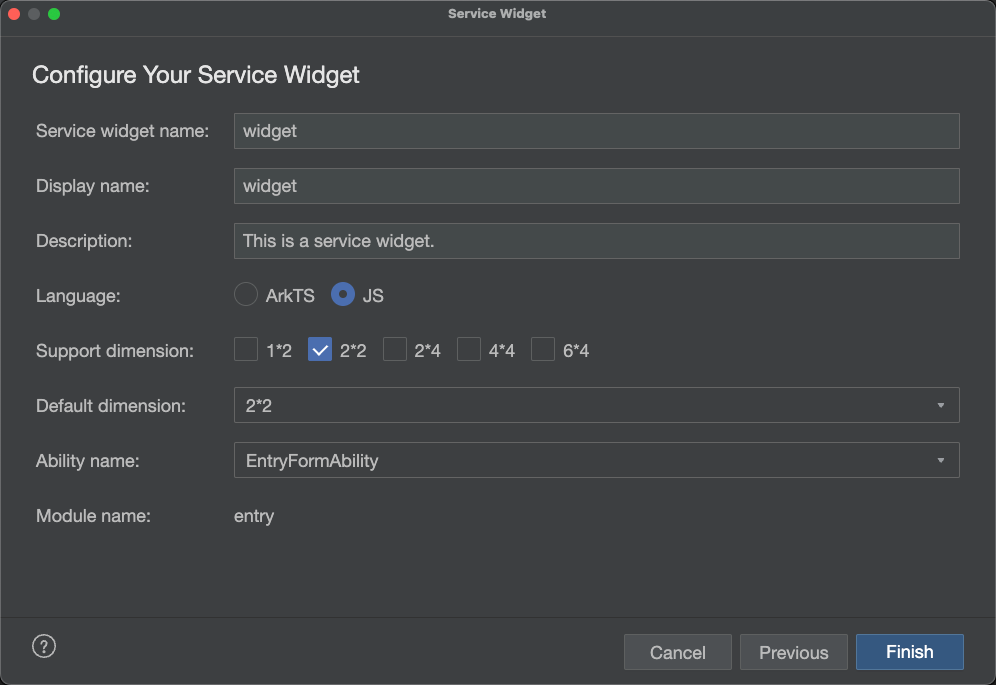
Task: Enable the 1*2 support dimension checkbox
Action: click(x=246, y=349)
